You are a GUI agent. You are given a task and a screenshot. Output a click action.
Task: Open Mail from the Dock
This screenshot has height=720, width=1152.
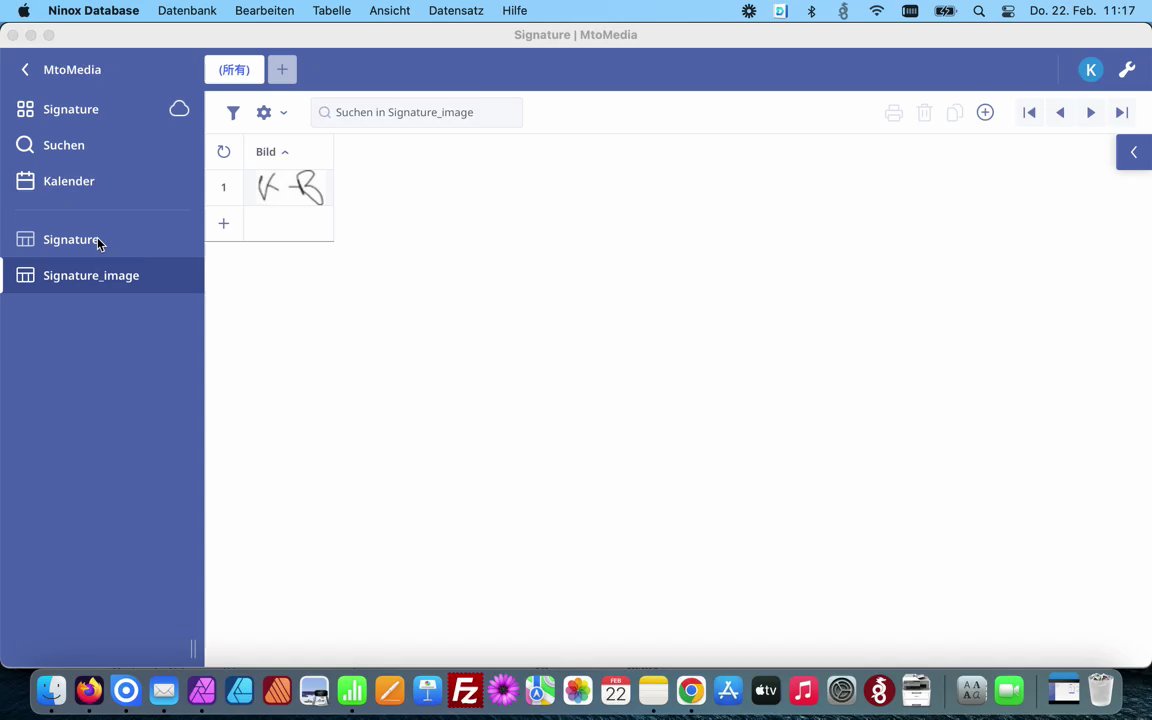[164, 691]
